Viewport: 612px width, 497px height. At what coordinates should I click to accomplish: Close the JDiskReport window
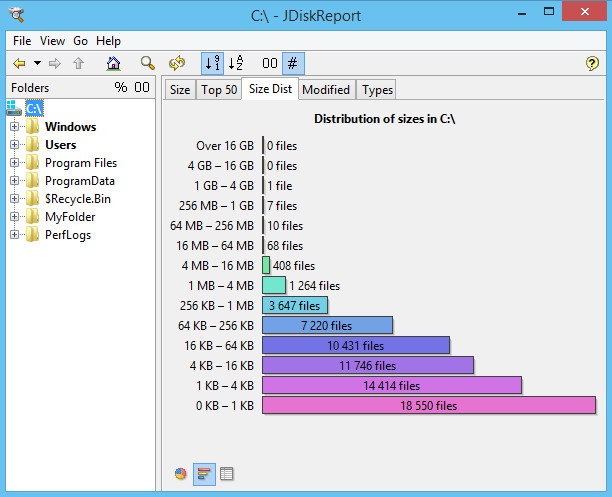pyautogui.click(x=584, y=12)
